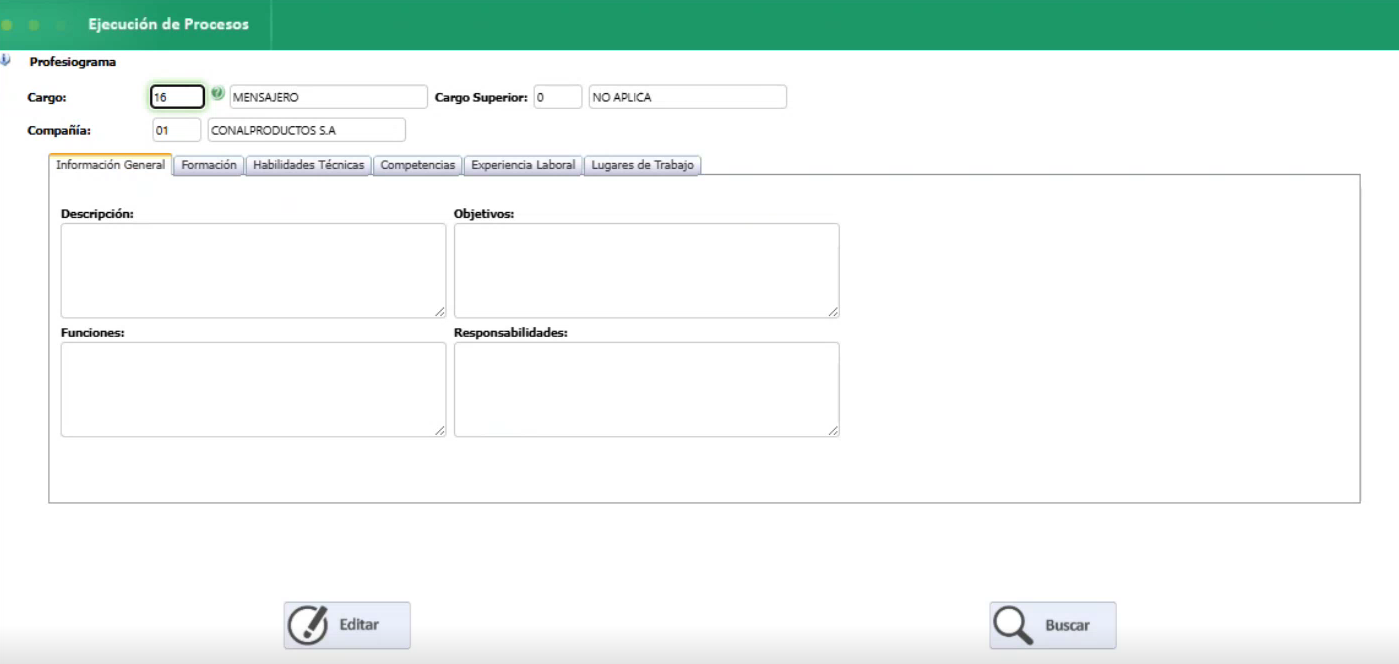The width and height of the screenshot is (1399, 664).
Task: Click the Descripción text area resize handle
Action: click(440, 312)
